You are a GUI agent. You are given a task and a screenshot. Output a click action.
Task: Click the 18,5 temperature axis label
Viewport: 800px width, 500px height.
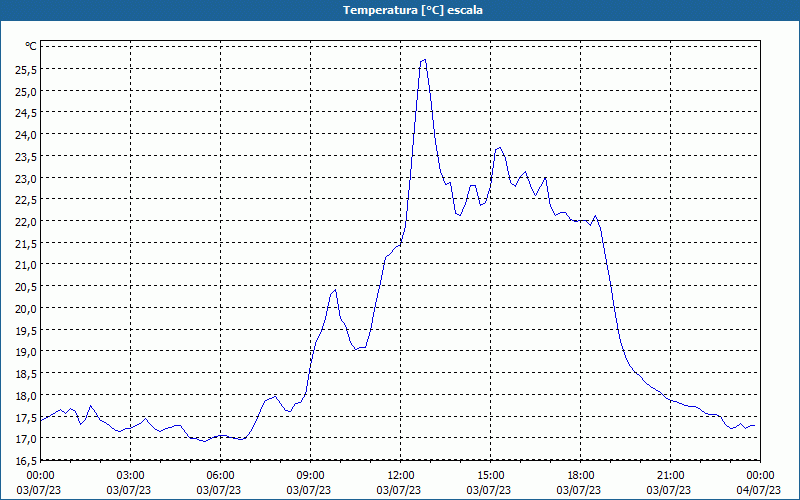[x=26, y=374]
